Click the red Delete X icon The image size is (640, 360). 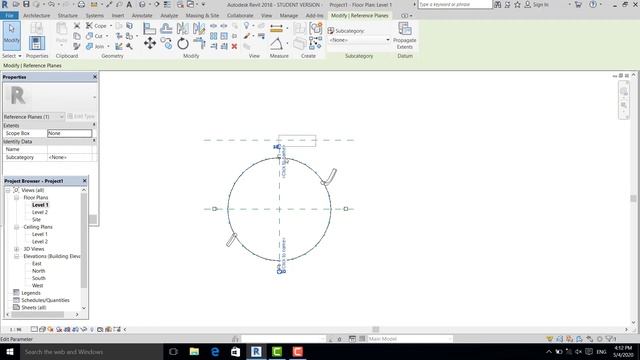coord(234,47)
